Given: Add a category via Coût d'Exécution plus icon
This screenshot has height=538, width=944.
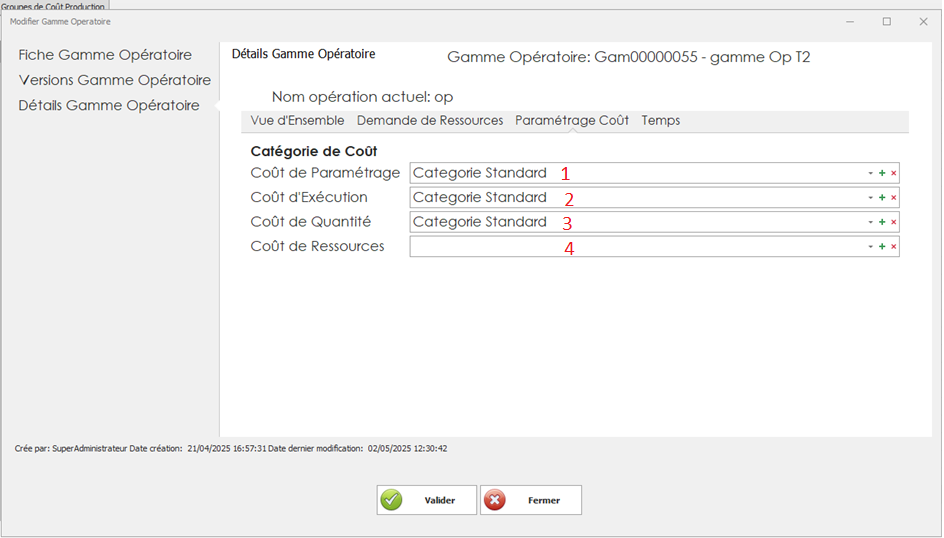Looking at the screenshot, I should (x=882, y=198).
